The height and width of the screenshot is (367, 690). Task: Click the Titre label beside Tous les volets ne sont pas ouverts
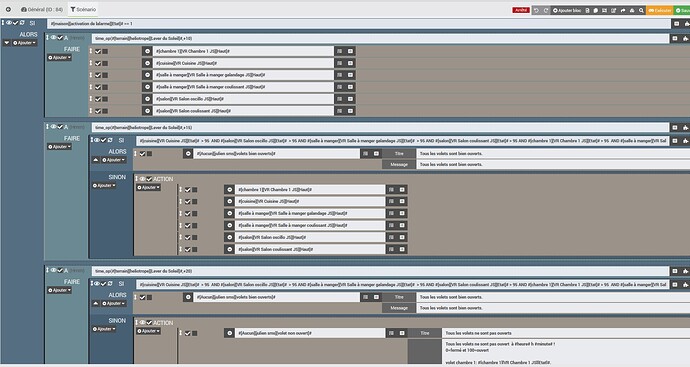tap(425, 333)
